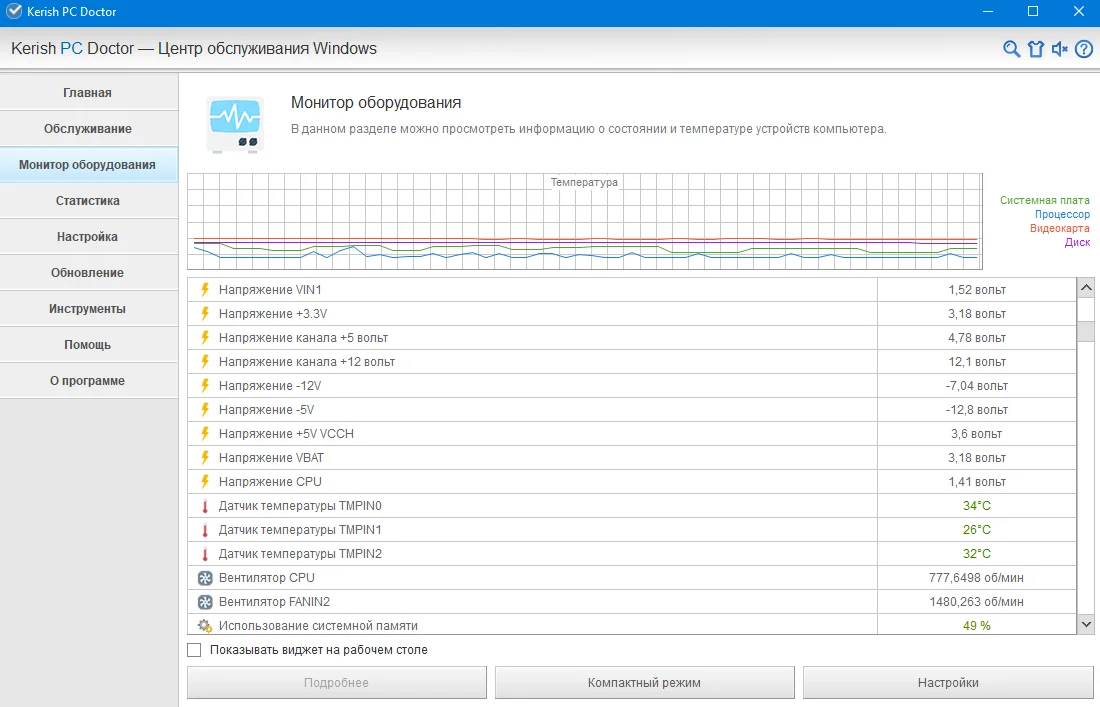Image resolution: width=1100 pixels, height=707 pixels.
Task: Click the thermometer icon beside TMPIN0 sensor
Action: pos(205,506)
